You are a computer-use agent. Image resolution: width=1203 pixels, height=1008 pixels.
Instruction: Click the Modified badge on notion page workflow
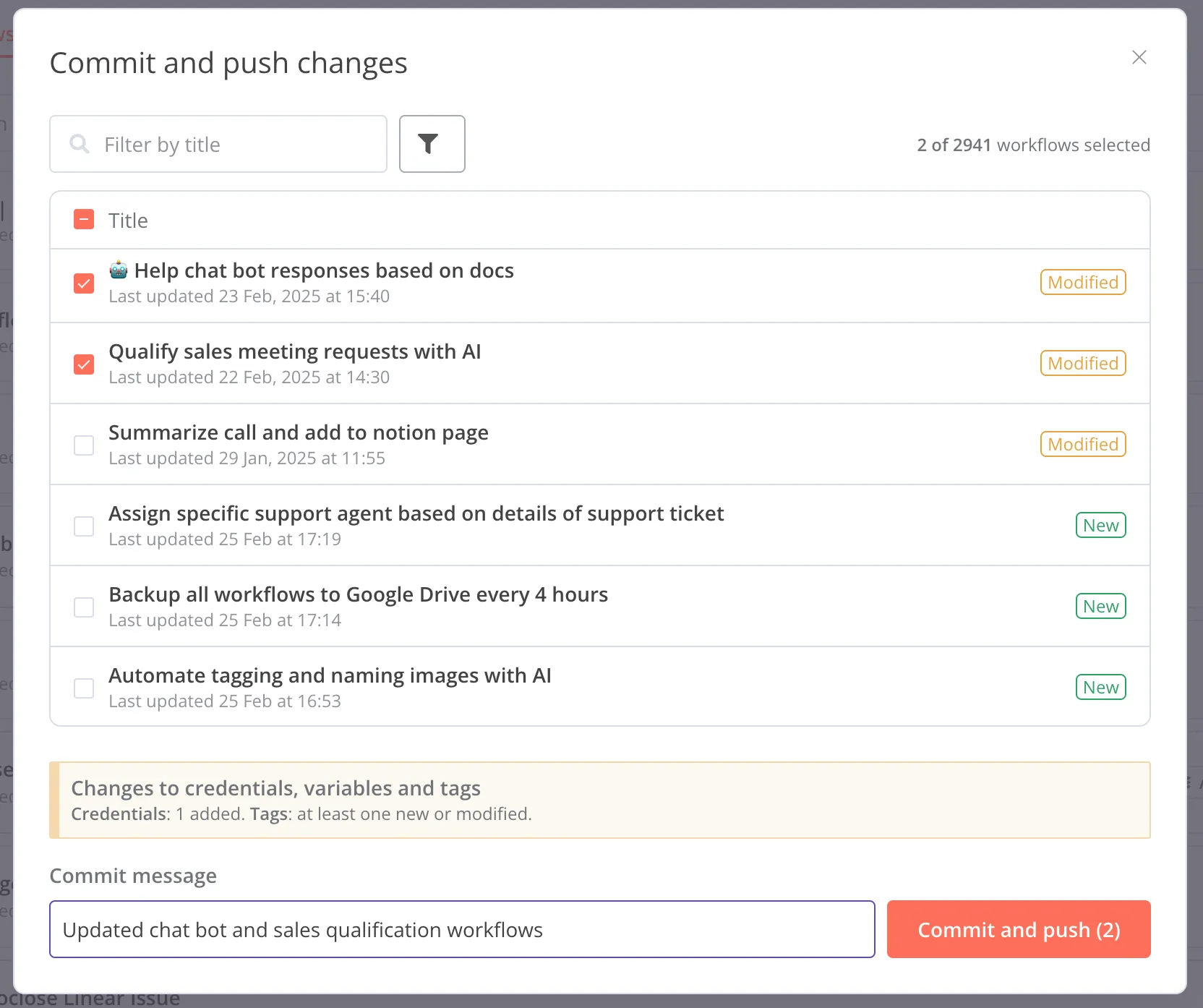click(1082, 444)
